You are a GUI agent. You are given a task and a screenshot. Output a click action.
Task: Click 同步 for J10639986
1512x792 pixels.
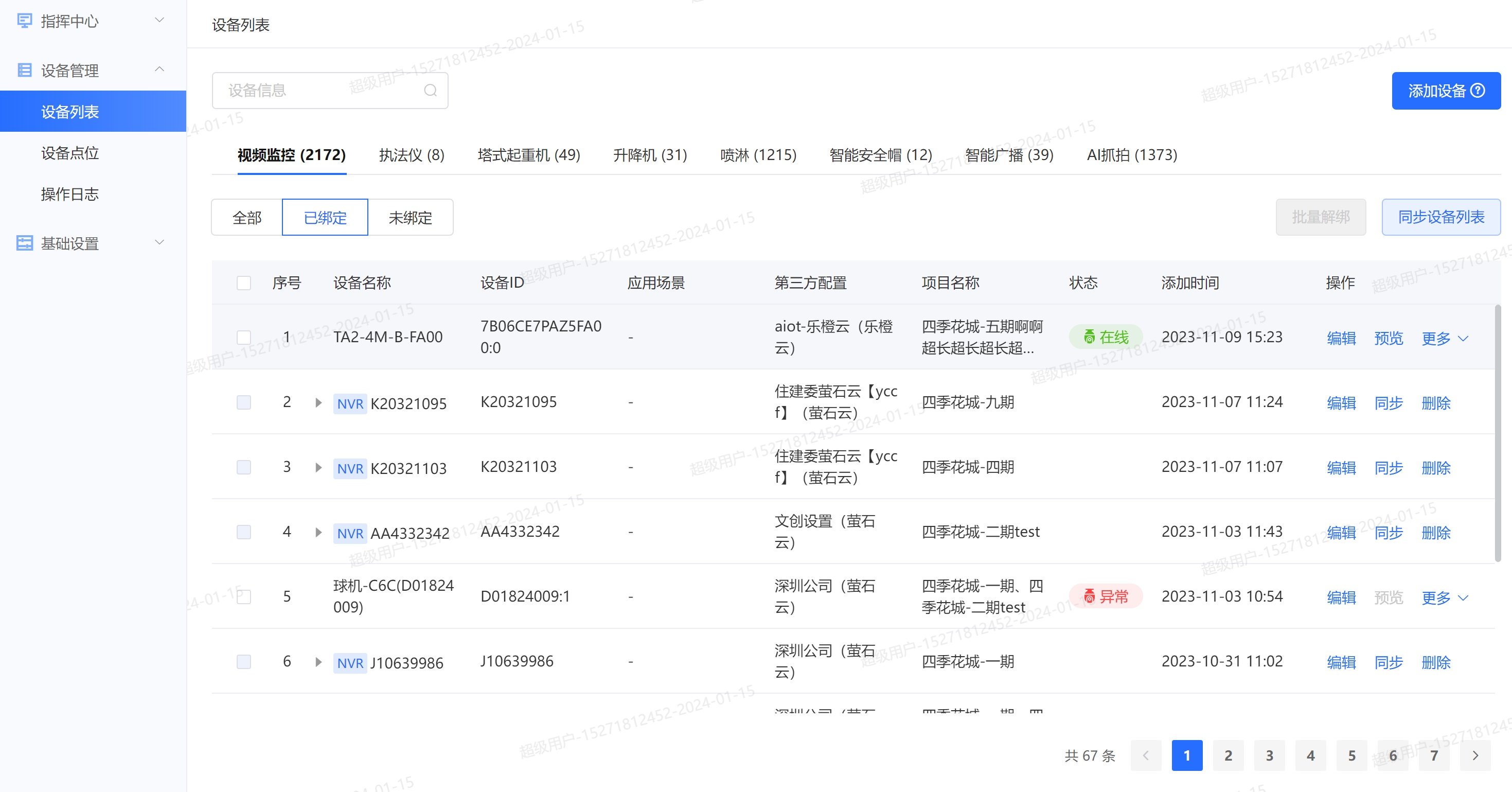(1388, 662)
